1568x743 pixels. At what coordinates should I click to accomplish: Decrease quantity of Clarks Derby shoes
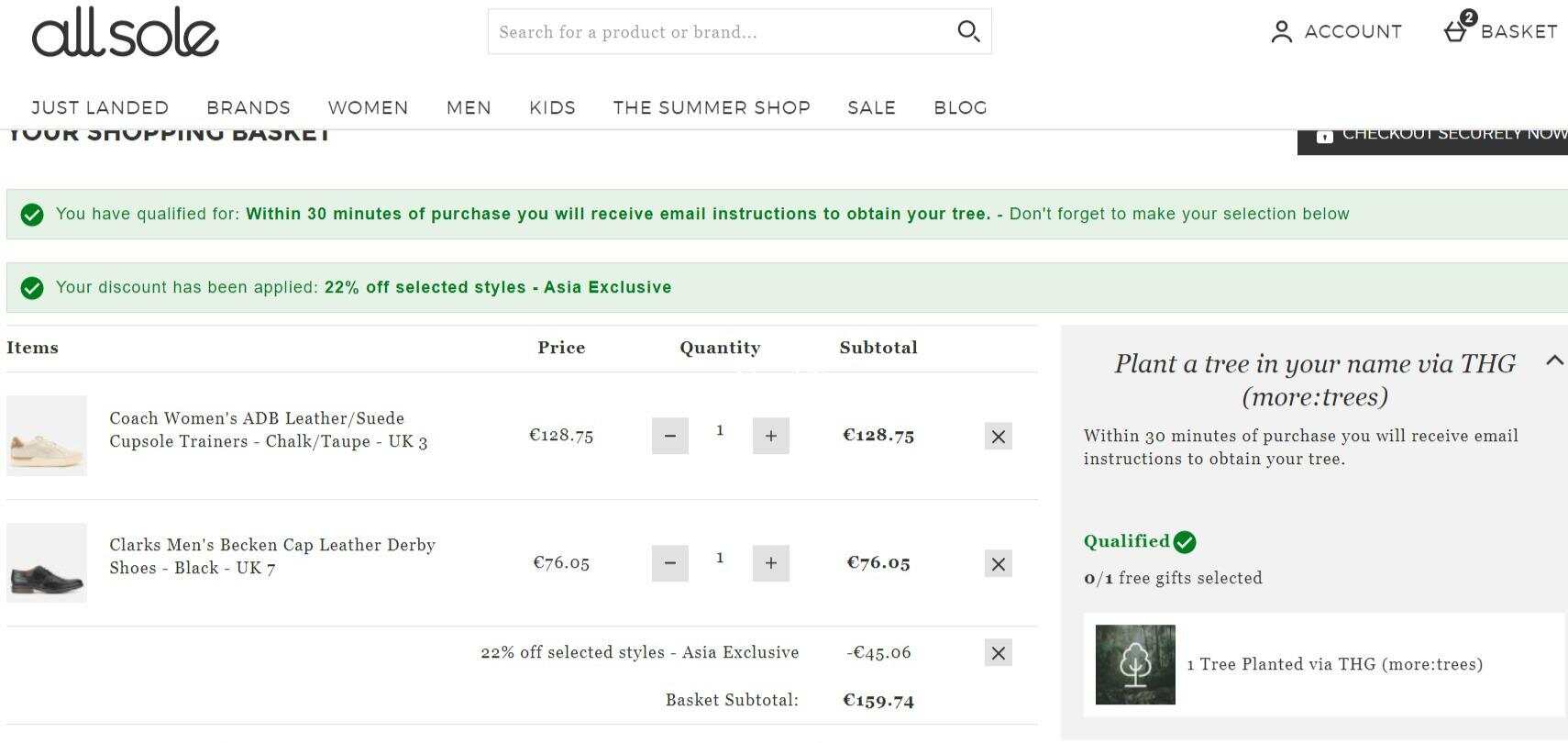(670, 563)
